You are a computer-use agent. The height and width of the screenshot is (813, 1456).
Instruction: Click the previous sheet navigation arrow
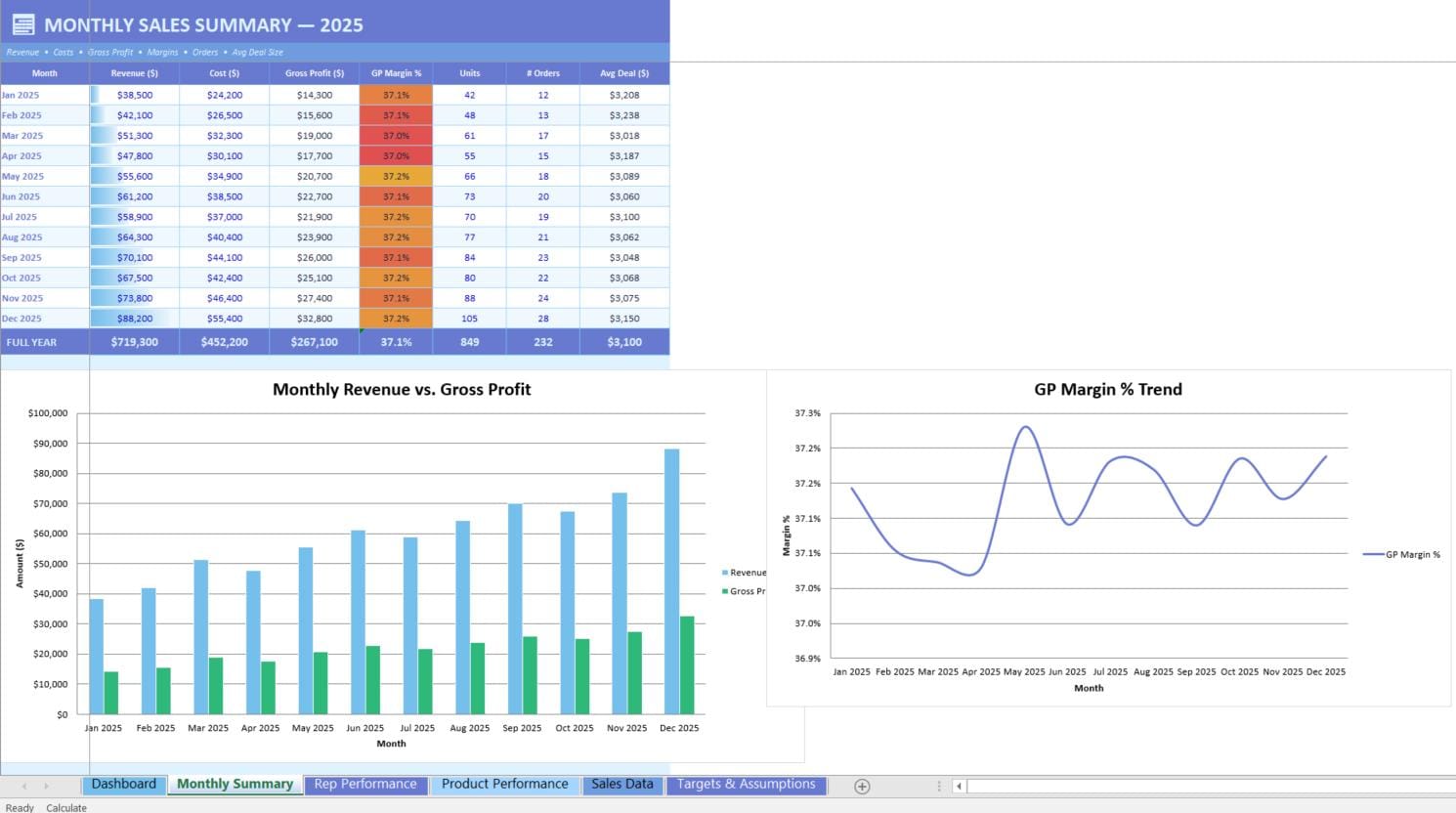(x=24, y=786)
